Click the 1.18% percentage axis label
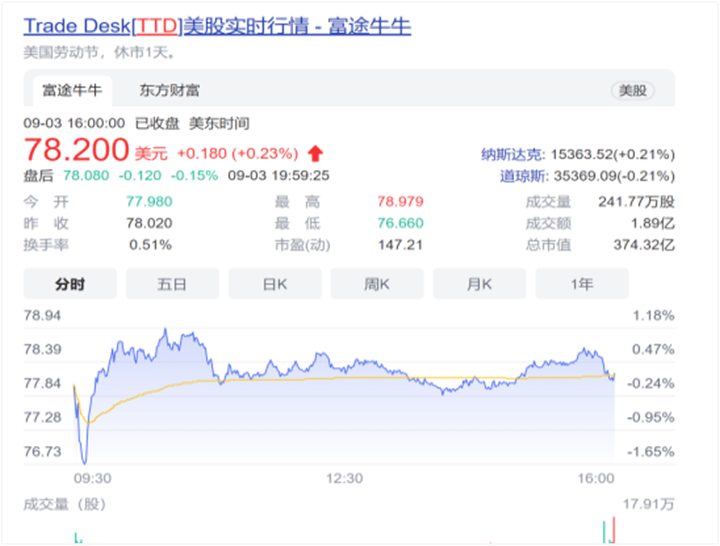Screen dimensions: 720x546 (x=653, y=315)
